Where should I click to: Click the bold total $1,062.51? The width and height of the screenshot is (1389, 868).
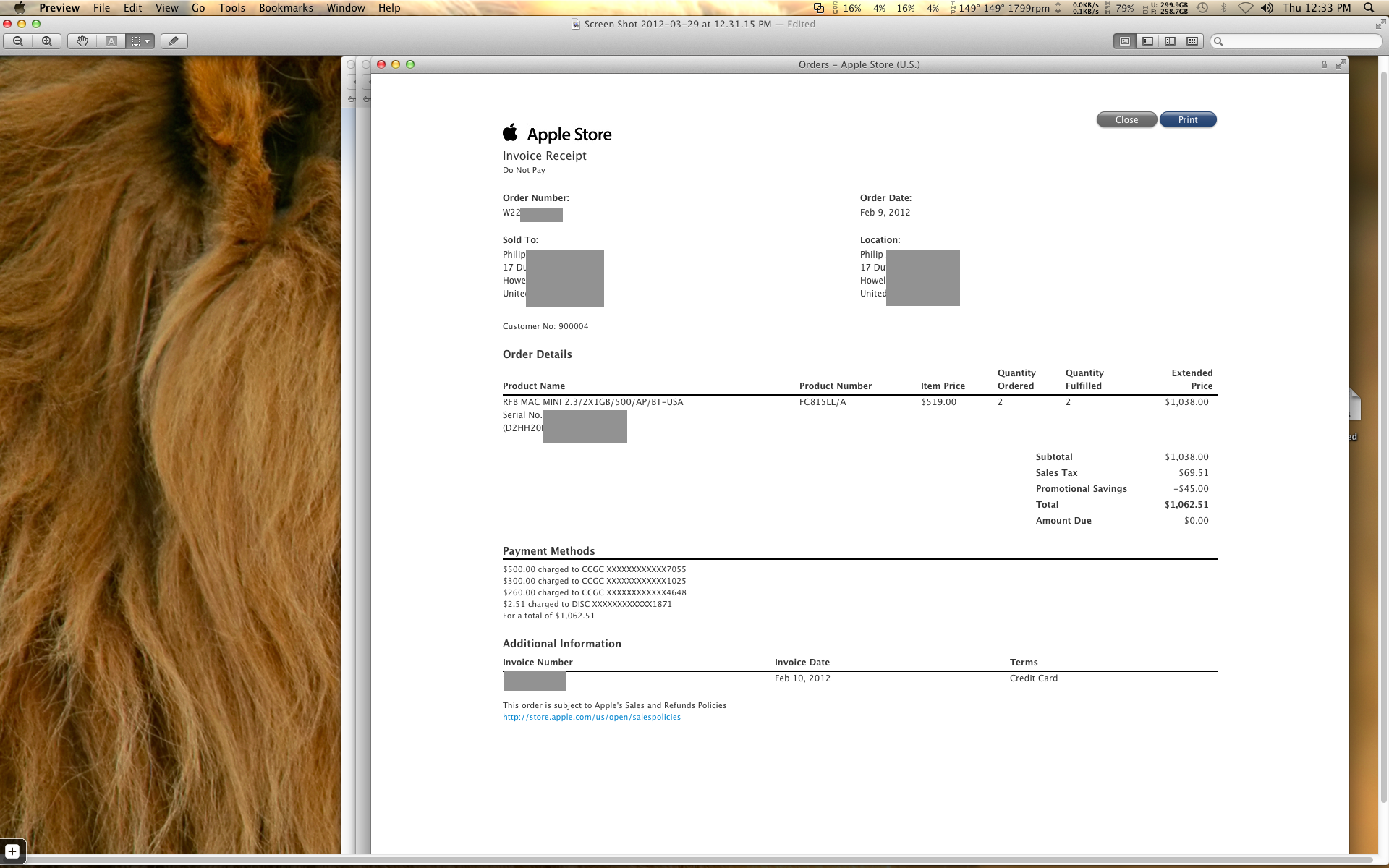click(1186, 505)
